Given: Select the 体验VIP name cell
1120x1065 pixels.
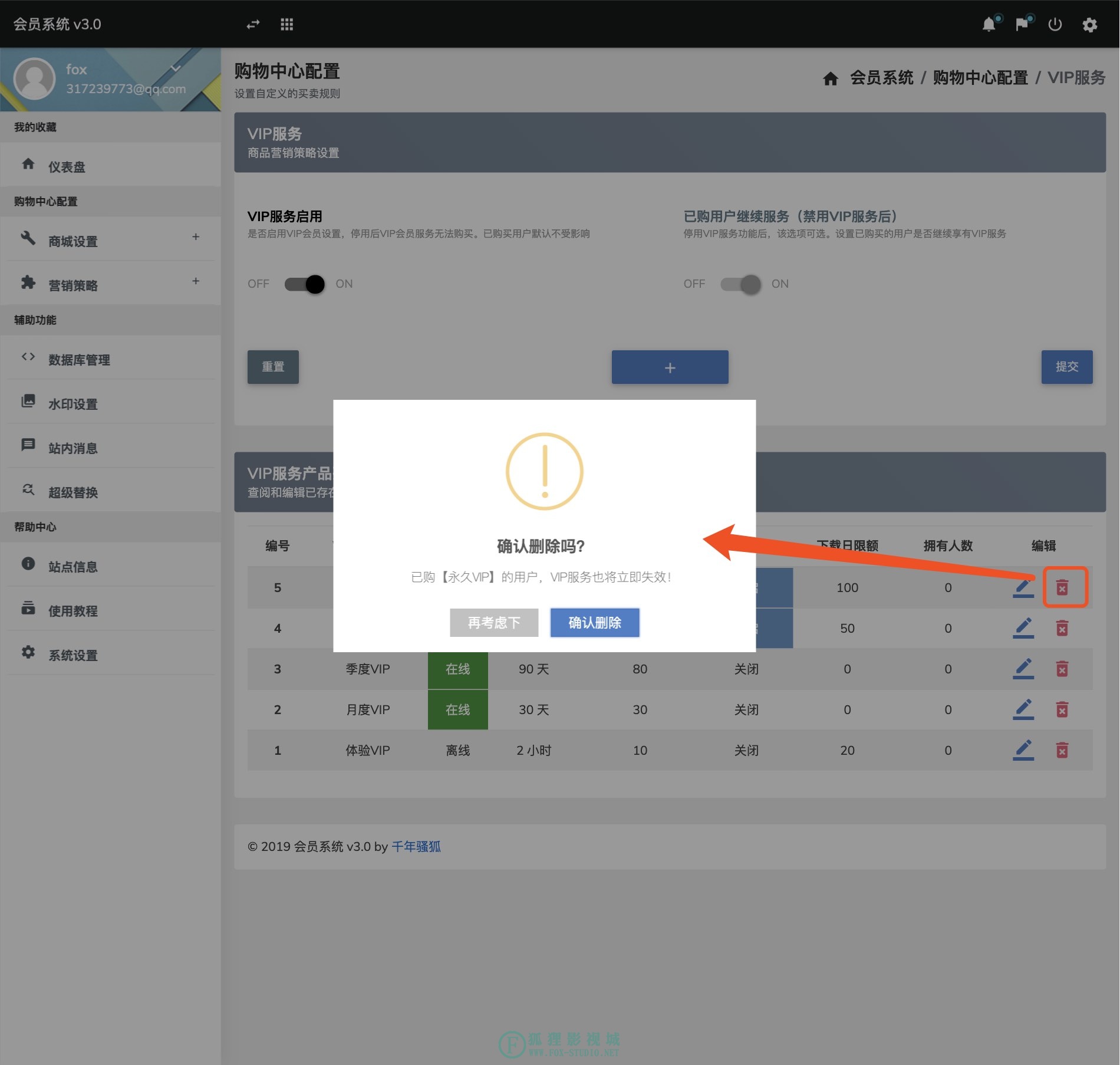Looking at the screenshot, I should tap(368, 750).
